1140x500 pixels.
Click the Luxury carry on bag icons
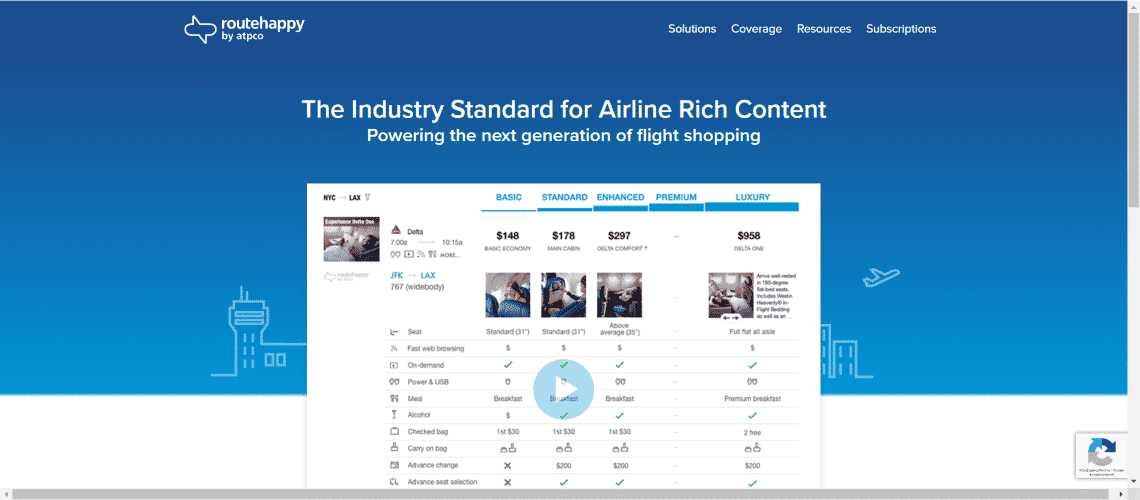tap(752, 448)
